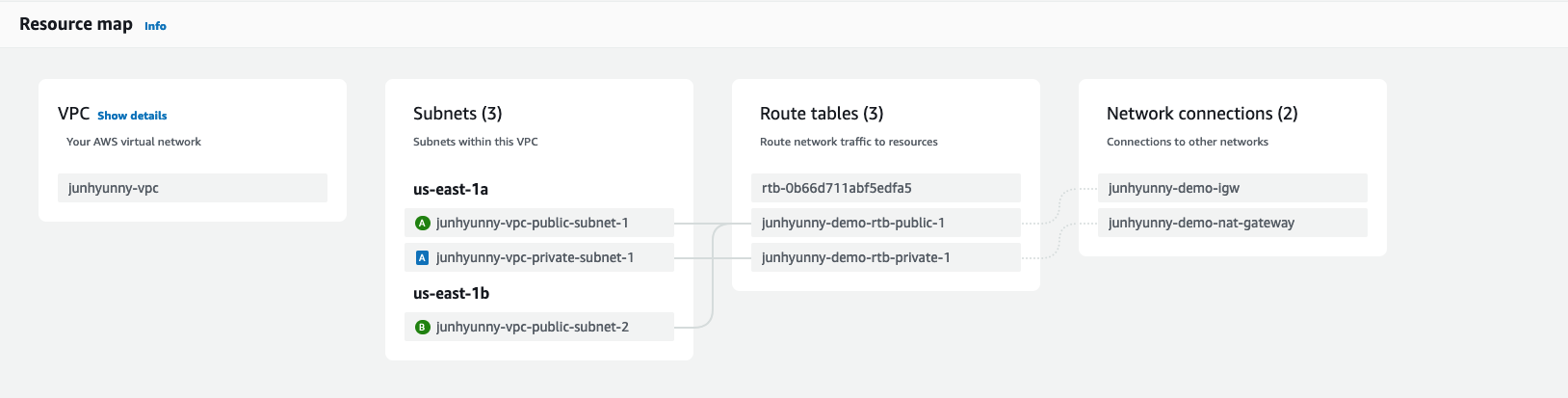The image size is (1568, 398).
Task: Click blue A icon of private-subnet-1
Action: coord(422,257)
